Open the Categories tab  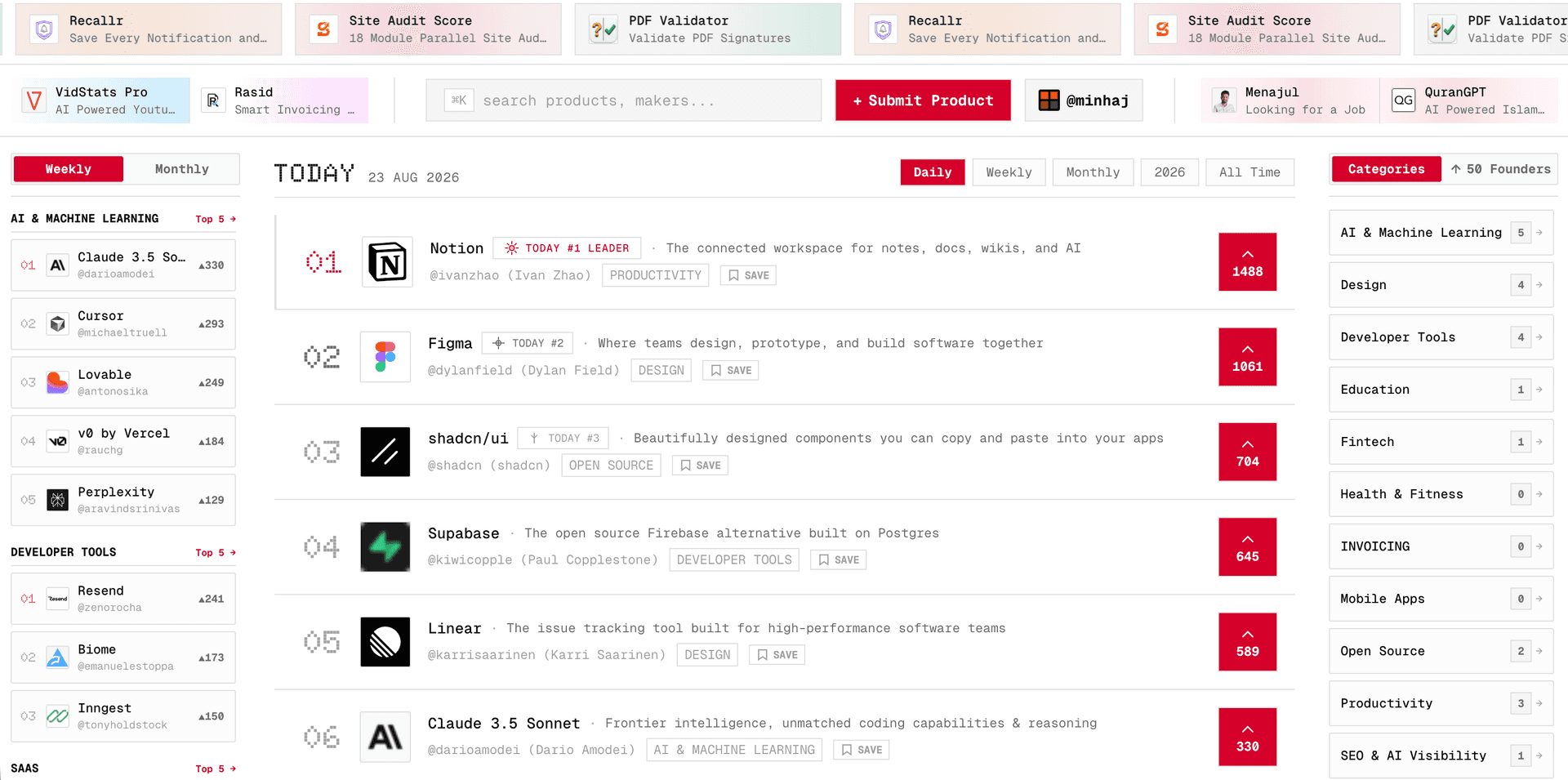(x=1386, y=169)
